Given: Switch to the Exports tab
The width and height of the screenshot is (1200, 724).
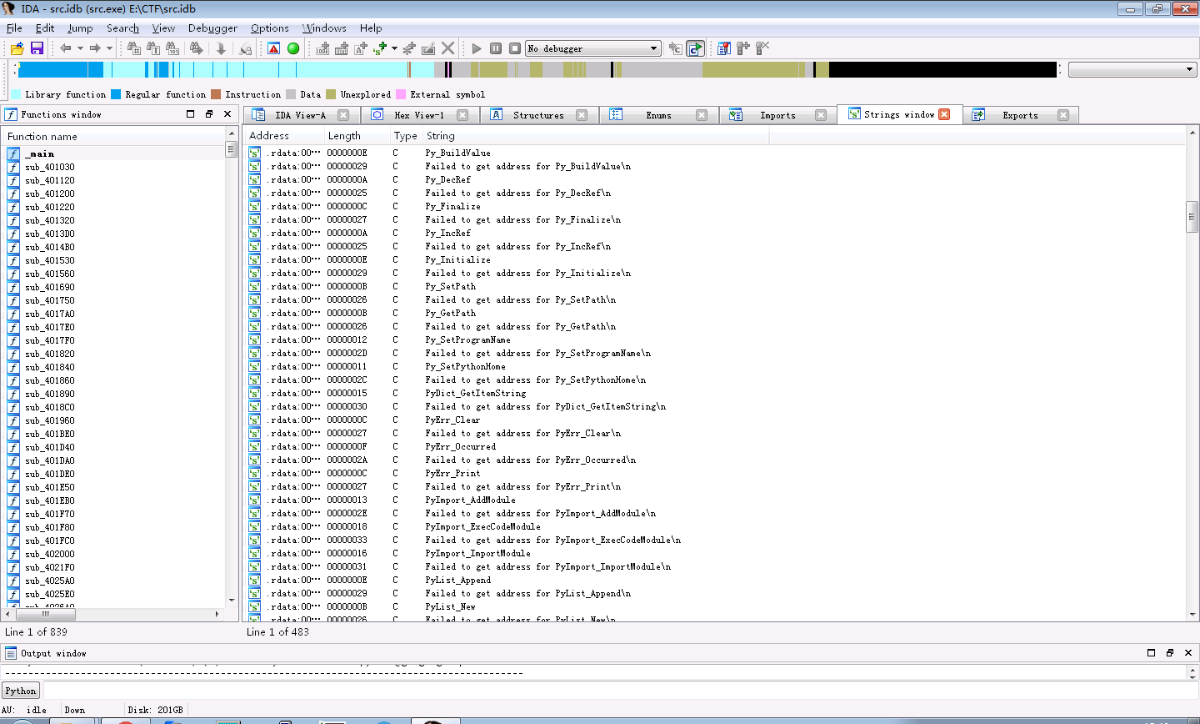Looking at the screenshot, I should click(1020, 115).
